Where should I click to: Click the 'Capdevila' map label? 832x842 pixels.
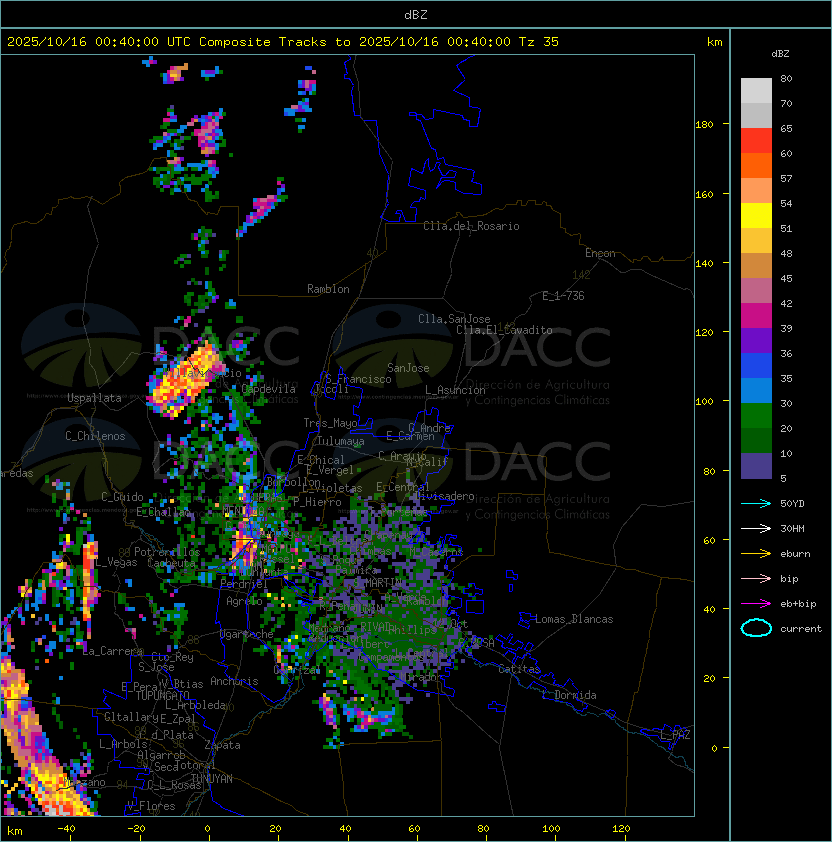269,389
